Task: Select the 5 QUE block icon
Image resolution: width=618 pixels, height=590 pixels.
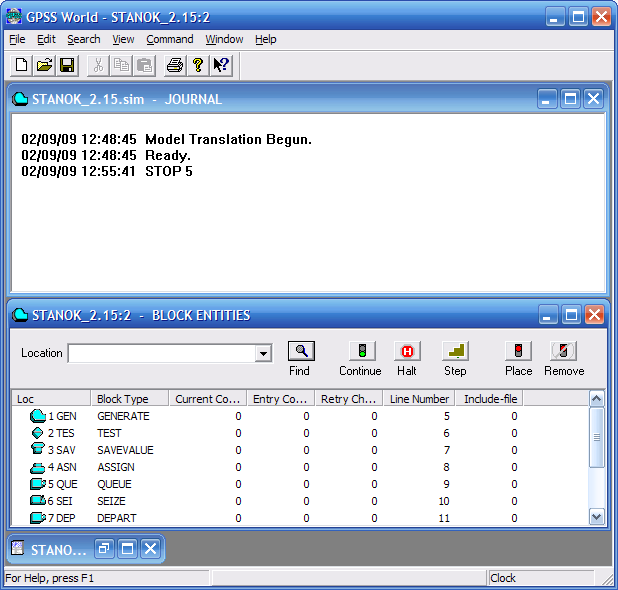Action: (x=38, y=484)
